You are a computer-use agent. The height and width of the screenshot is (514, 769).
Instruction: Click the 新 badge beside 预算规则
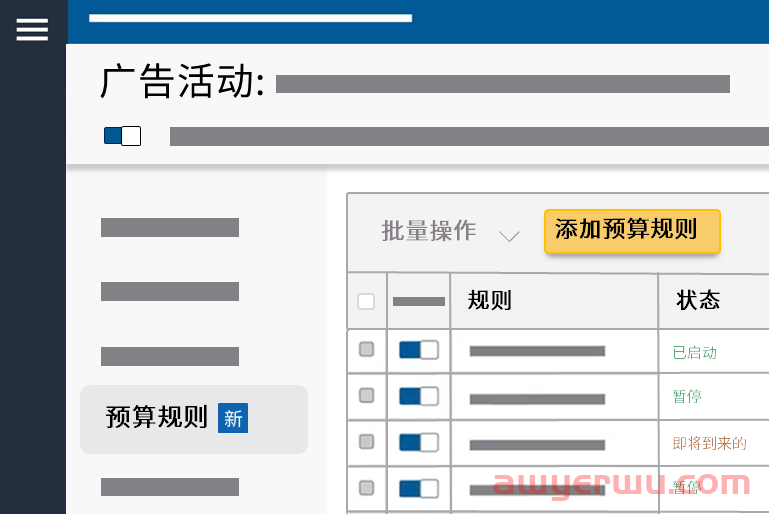point(233,418)
